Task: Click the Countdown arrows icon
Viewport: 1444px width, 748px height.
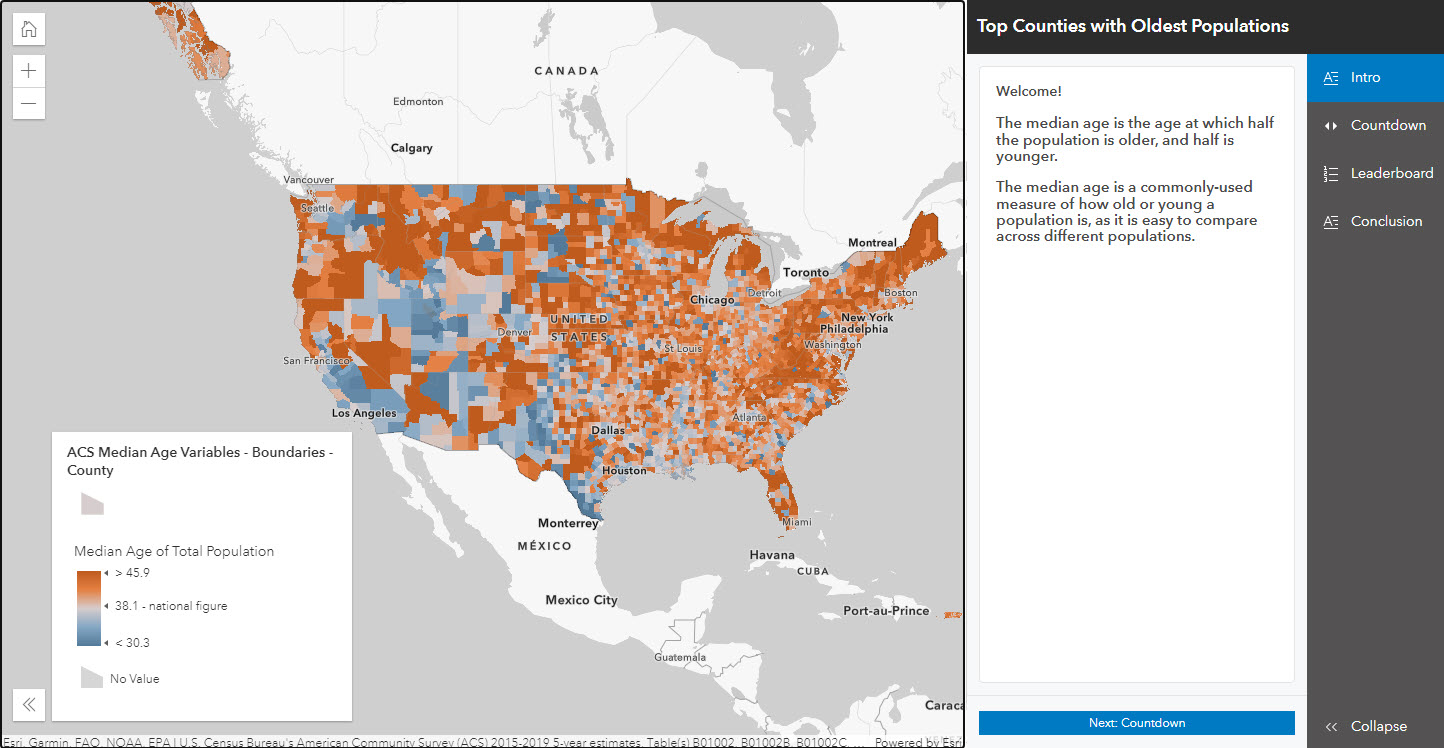Action: click(1331, 126)
